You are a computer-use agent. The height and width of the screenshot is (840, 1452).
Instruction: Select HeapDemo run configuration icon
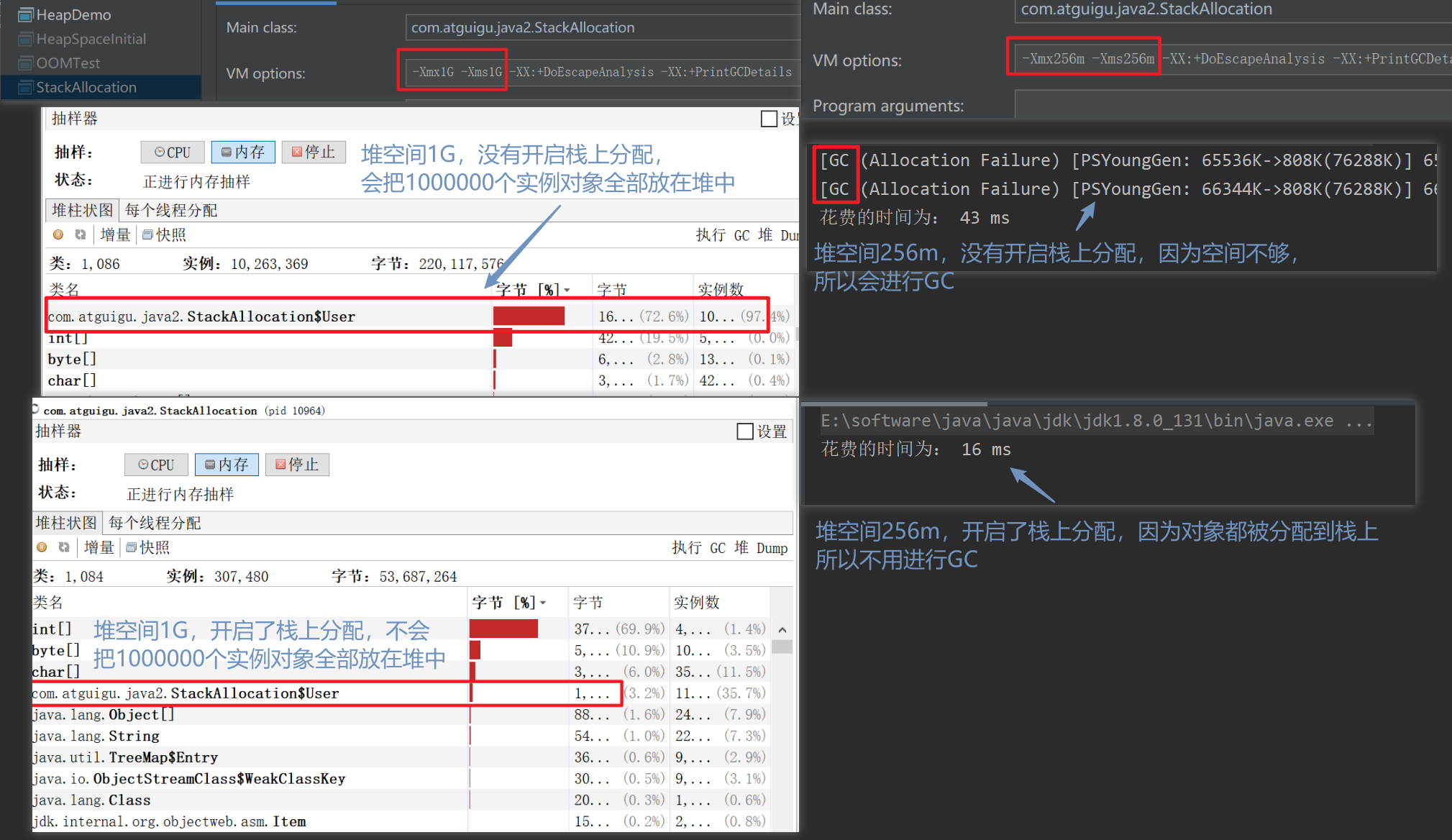[26, 15]
